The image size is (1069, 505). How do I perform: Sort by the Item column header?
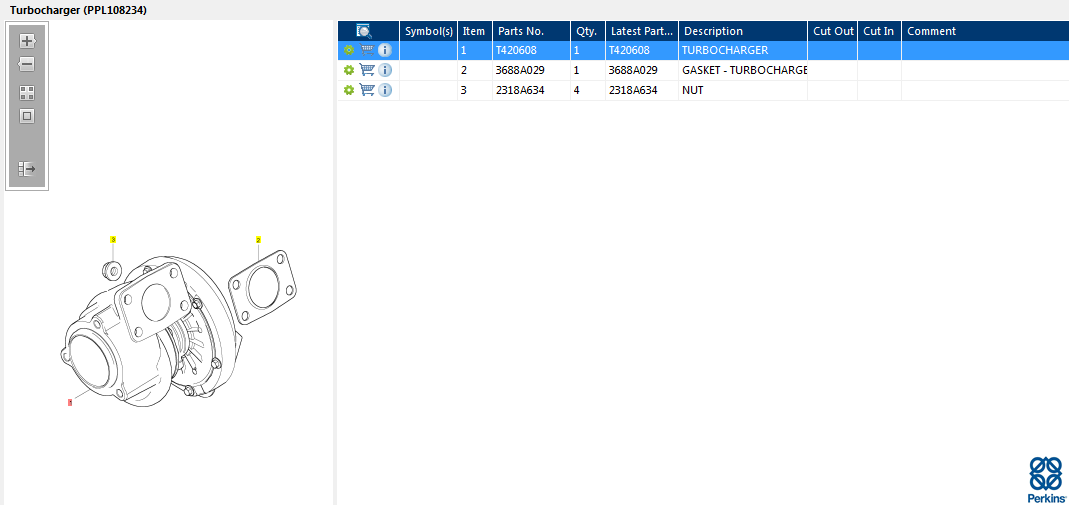[475, 31]
